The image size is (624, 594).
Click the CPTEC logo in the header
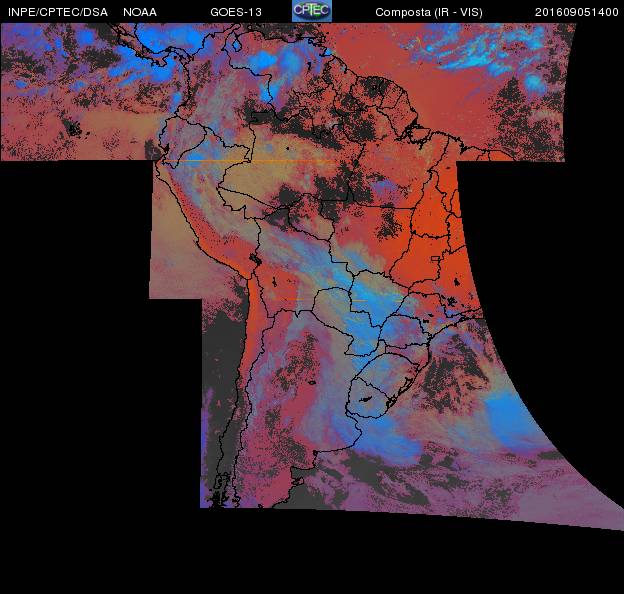click(312, 11)
